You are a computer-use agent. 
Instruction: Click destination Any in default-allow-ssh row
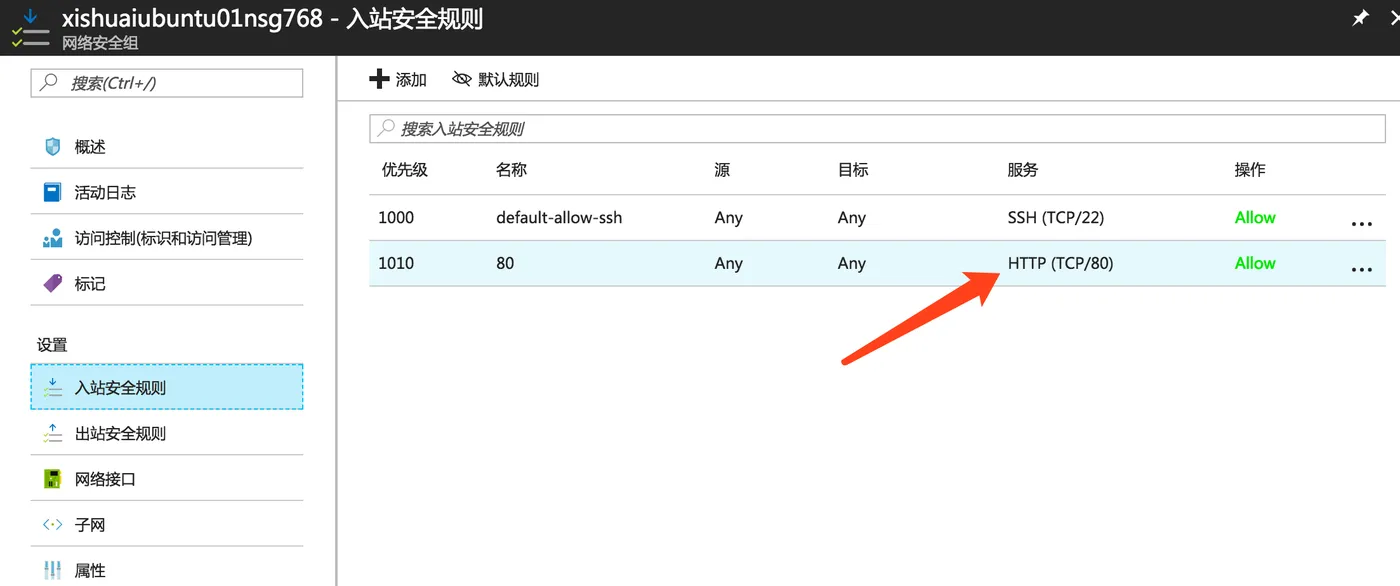tap(852, 217)
